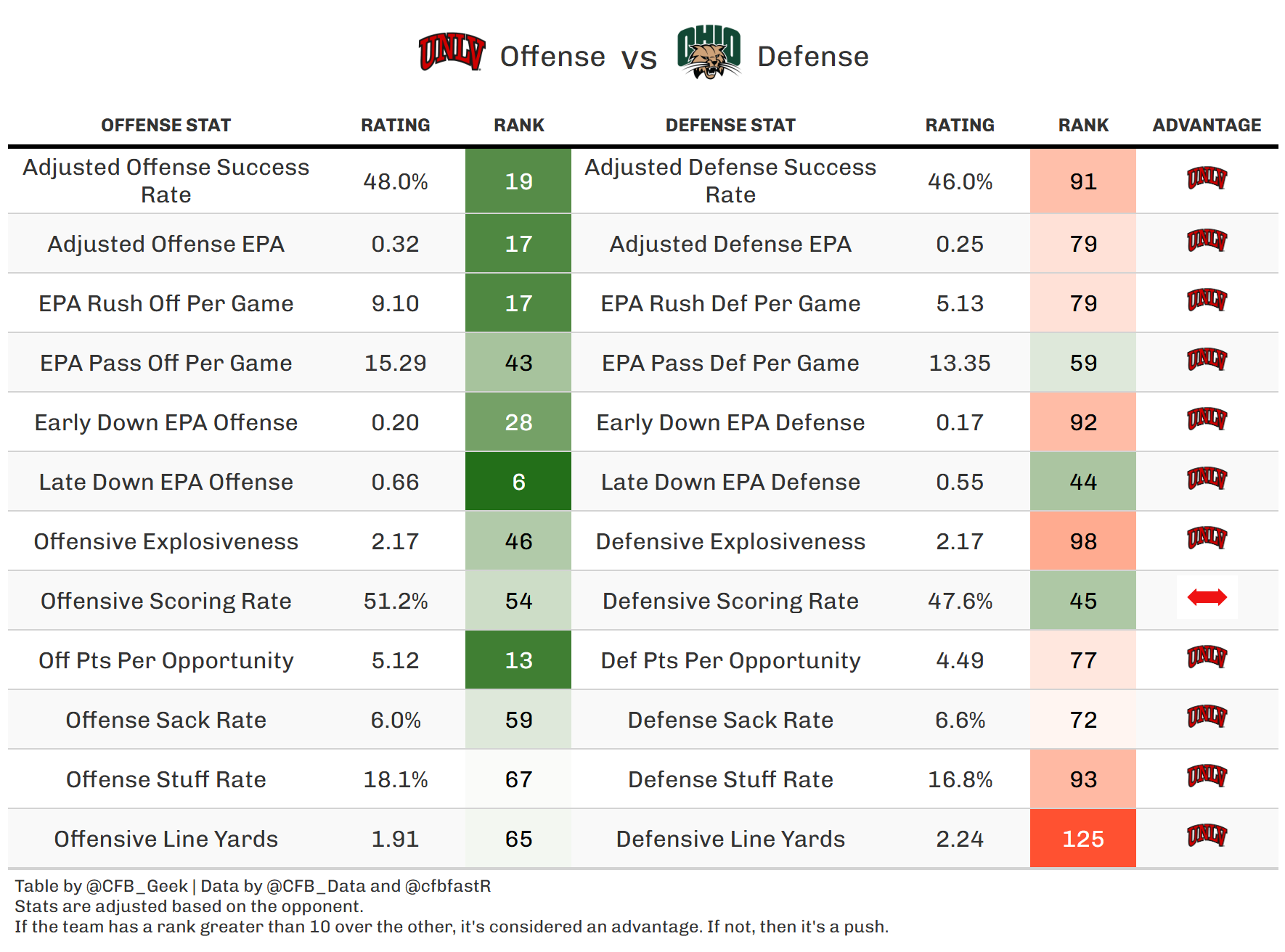Click the 15.29 EPA Pass Off rating
This screenshot has height=952, width=1285.
[x=395, y=363]
